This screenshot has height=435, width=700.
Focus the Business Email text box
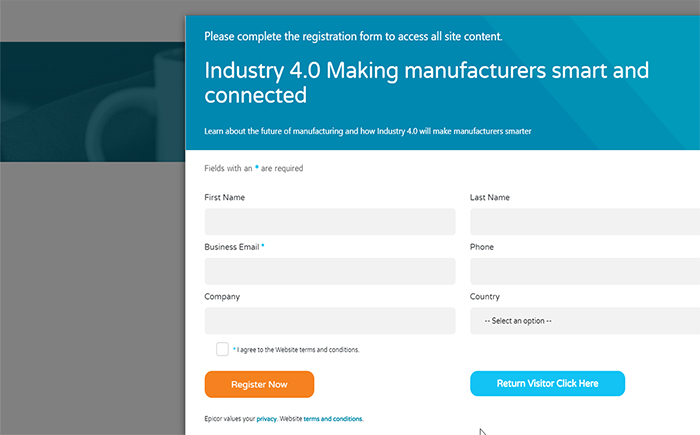point(330,271)
